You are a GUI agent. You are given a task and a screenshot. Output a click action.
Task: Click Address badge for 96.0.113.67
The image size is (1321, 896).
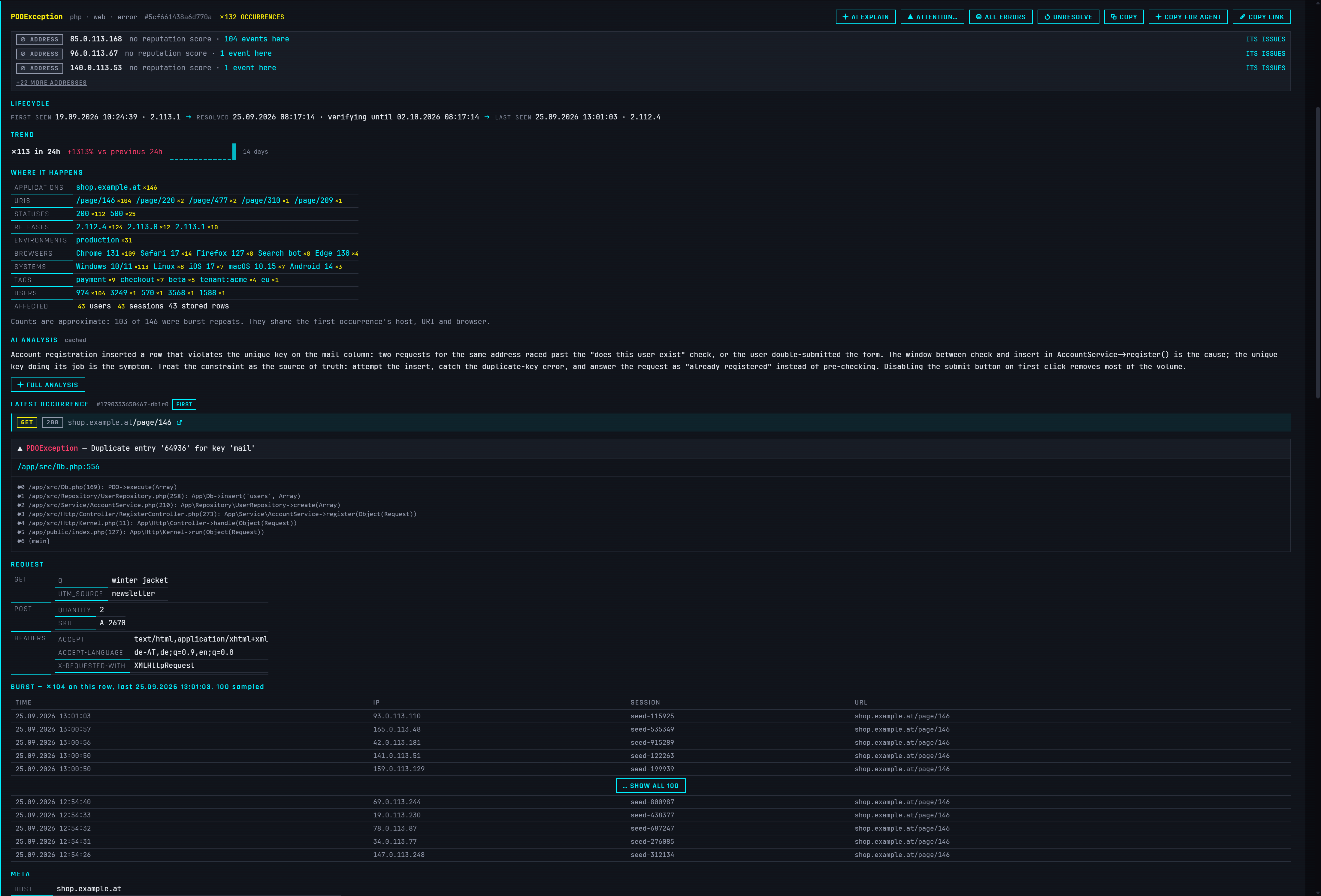coord(40,53)
